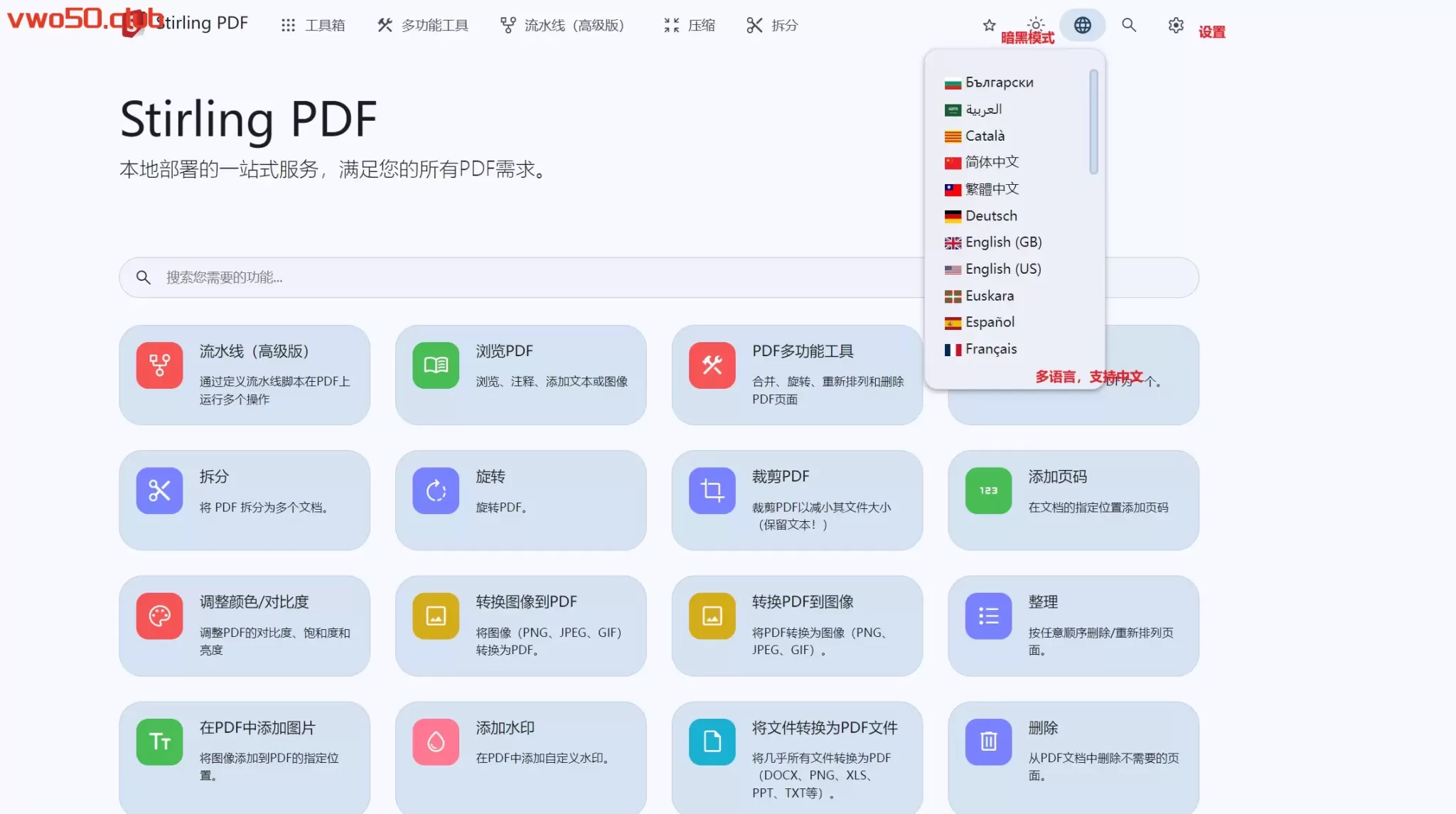Choose English (US) from language list
The image size is (1456, 814).
(1002, 269)
